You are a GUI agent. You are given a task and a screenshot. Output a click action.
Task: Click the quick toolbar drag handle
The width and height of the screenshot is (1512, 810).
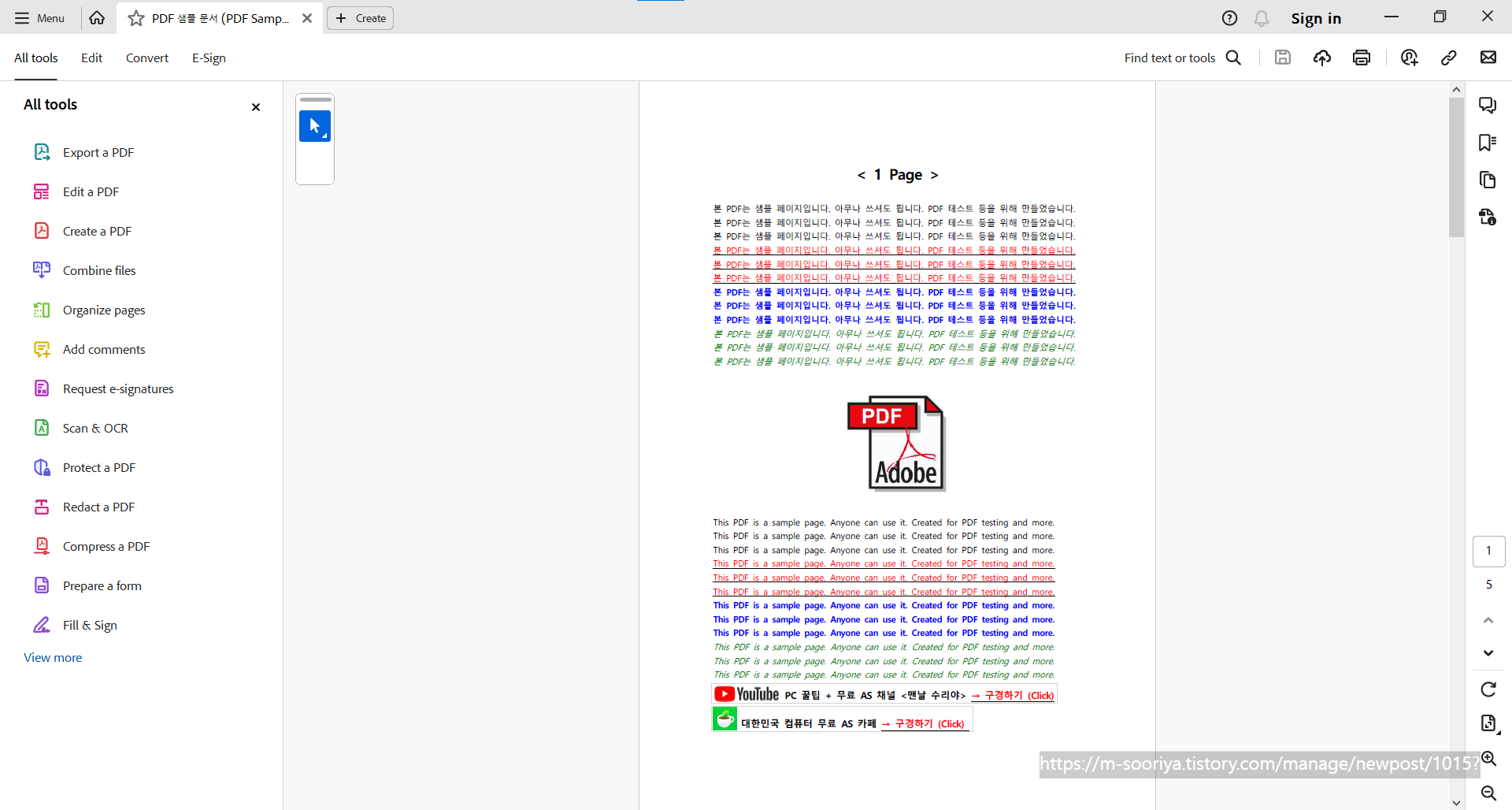coord(315,100)
